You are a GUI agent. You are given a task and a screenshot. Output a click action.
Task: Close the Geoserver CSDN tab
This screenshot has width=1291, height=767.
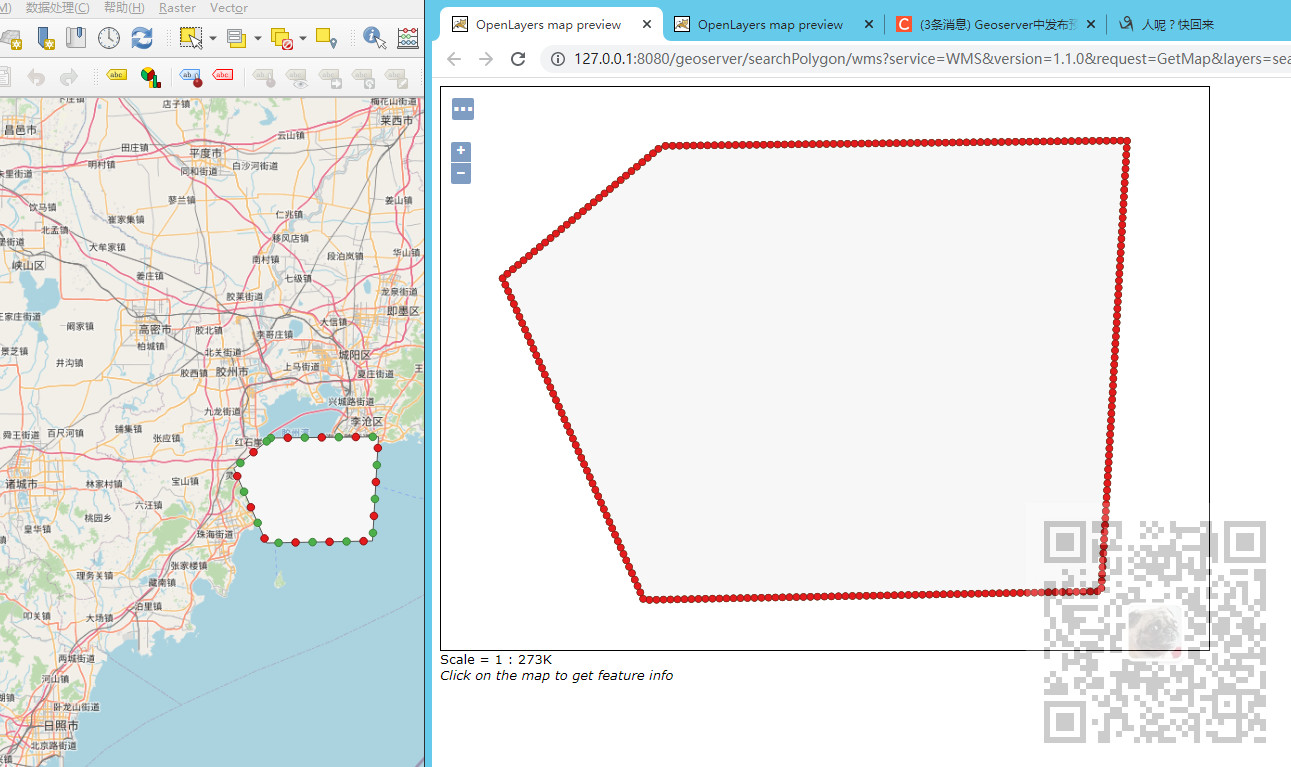1090,24
